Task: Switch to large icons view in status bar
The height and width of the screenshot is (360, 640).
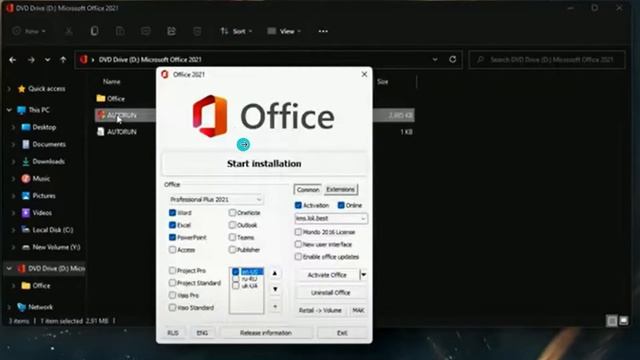Action: pyautogui.click(x=624, y=321)
